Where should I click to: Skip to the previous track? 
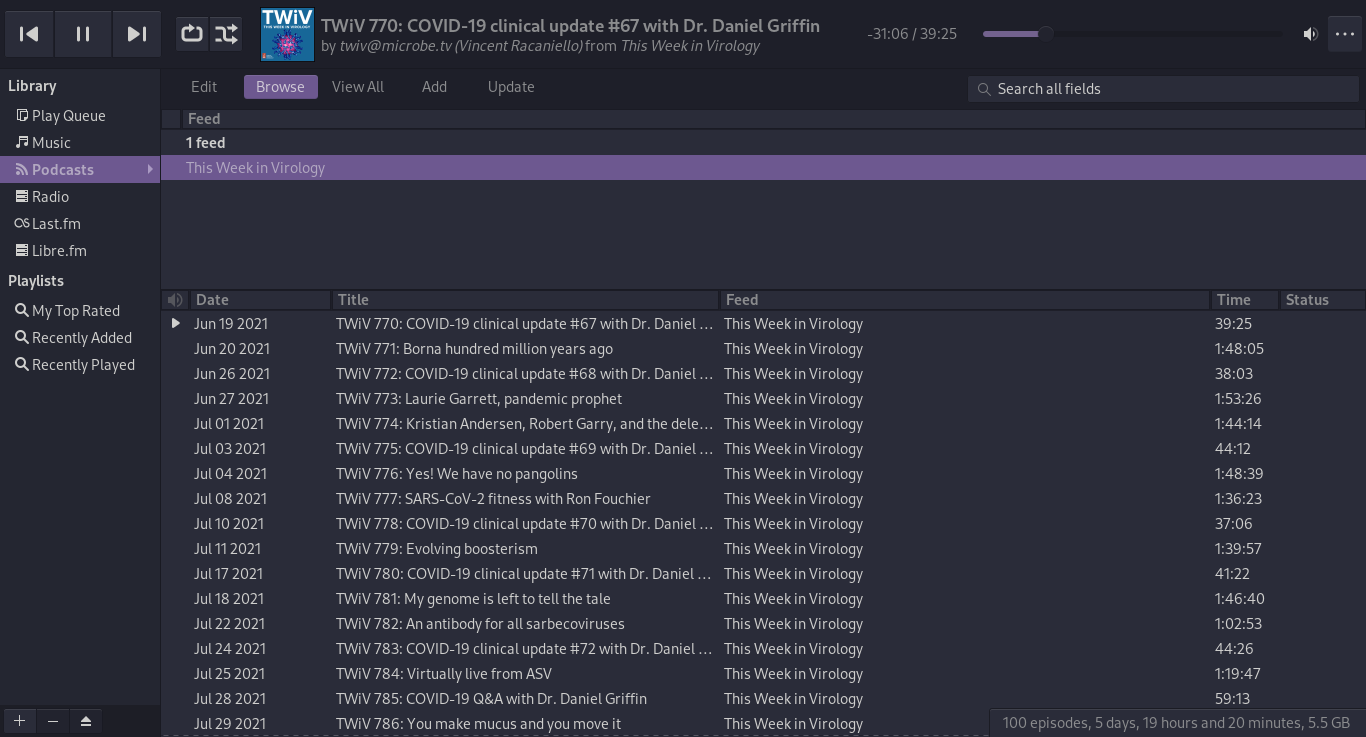point(29,34)
